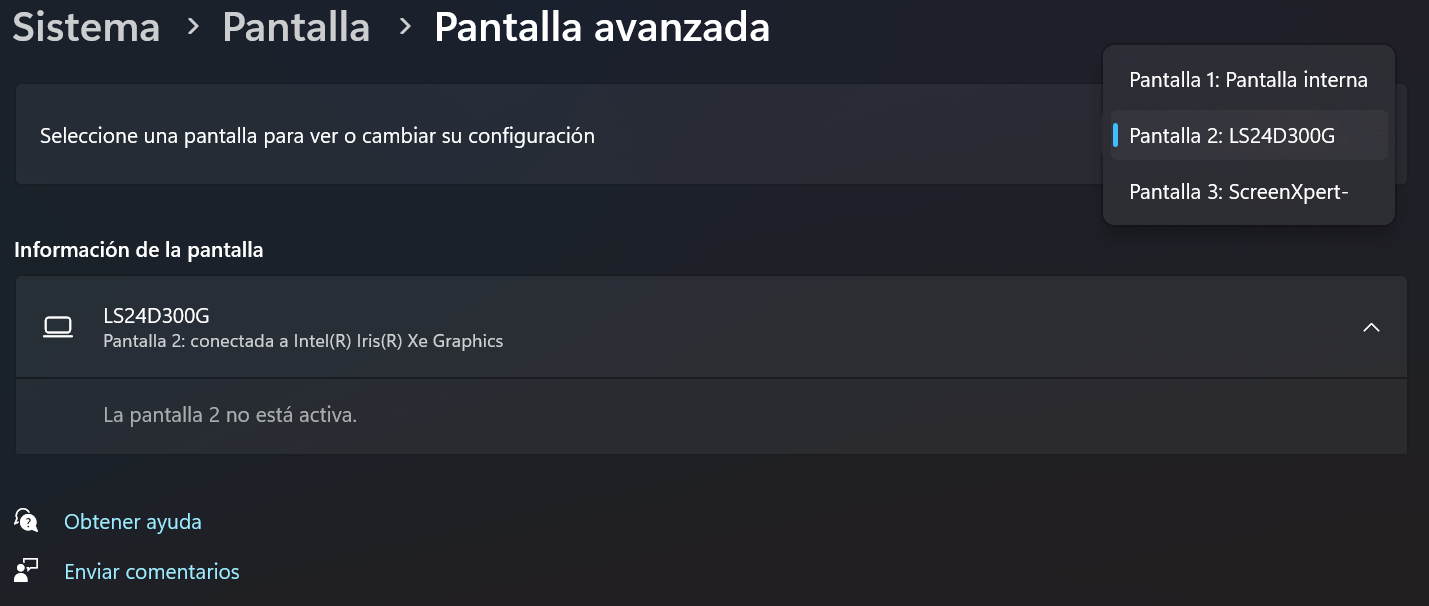Click the 'Seleccione una pantalla' setting label
Viewport: 1429px width, 606px height.
coord(317,136)
